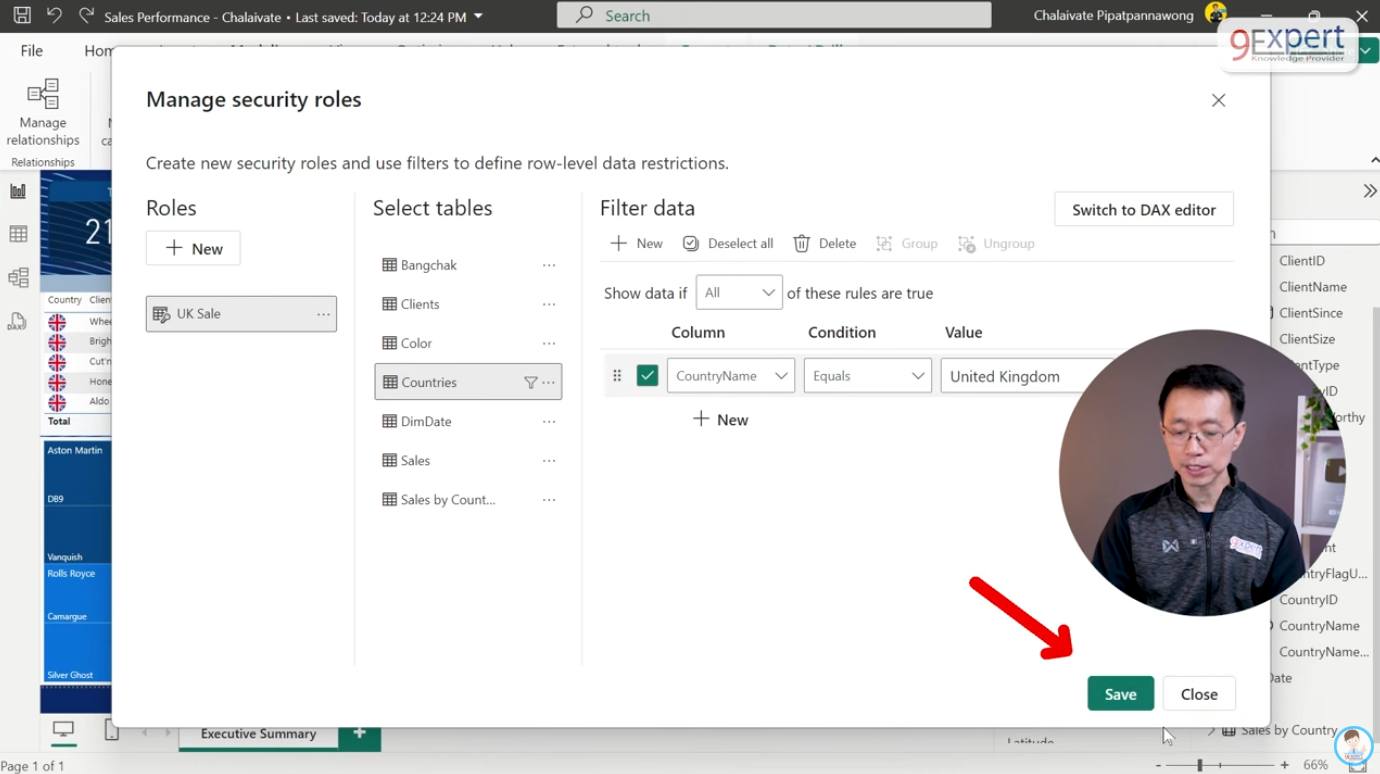Click the Undo arrow icon
The width and height of the screenshot is (1380, 774).
(54, 16)
